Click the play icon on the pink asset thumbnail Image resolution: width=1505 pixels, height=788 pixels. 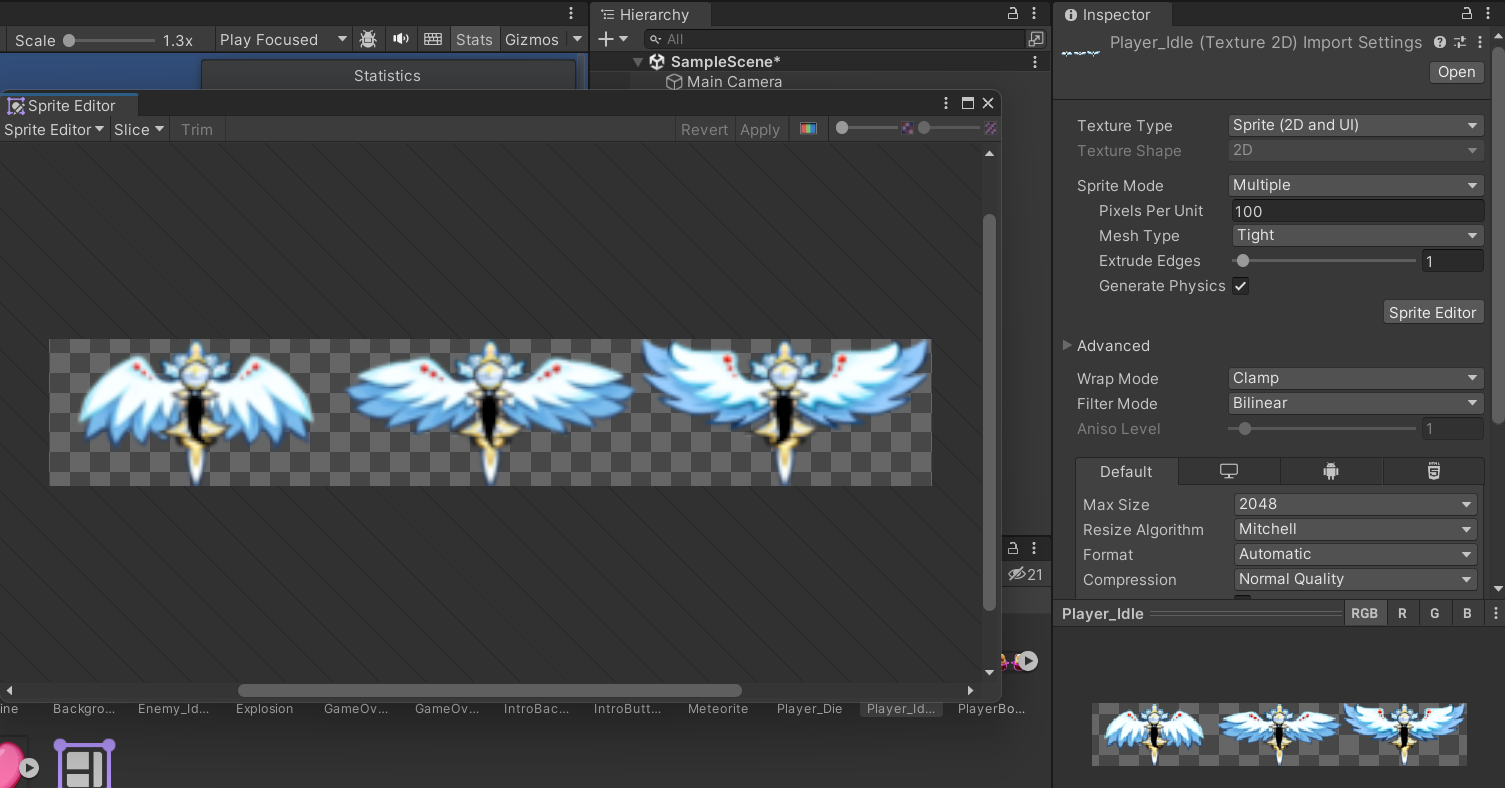[29, 768]
